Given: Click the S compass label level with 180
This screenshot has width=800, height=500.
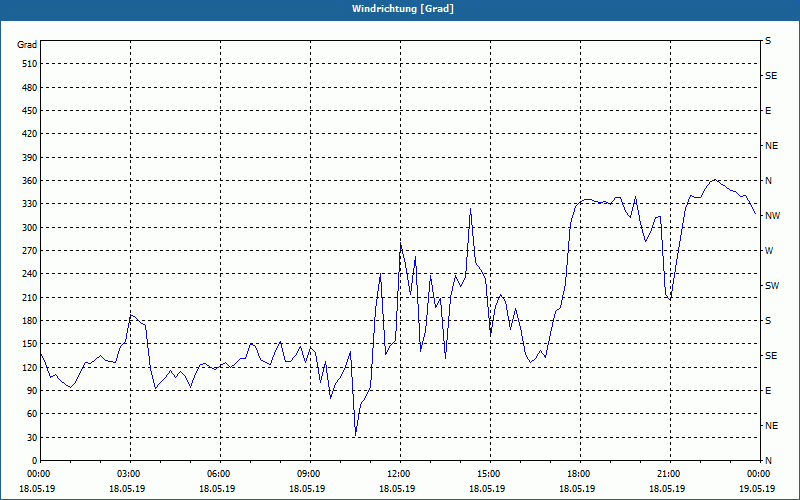Looking at the screenshot, I should click(x=768, y=321).
